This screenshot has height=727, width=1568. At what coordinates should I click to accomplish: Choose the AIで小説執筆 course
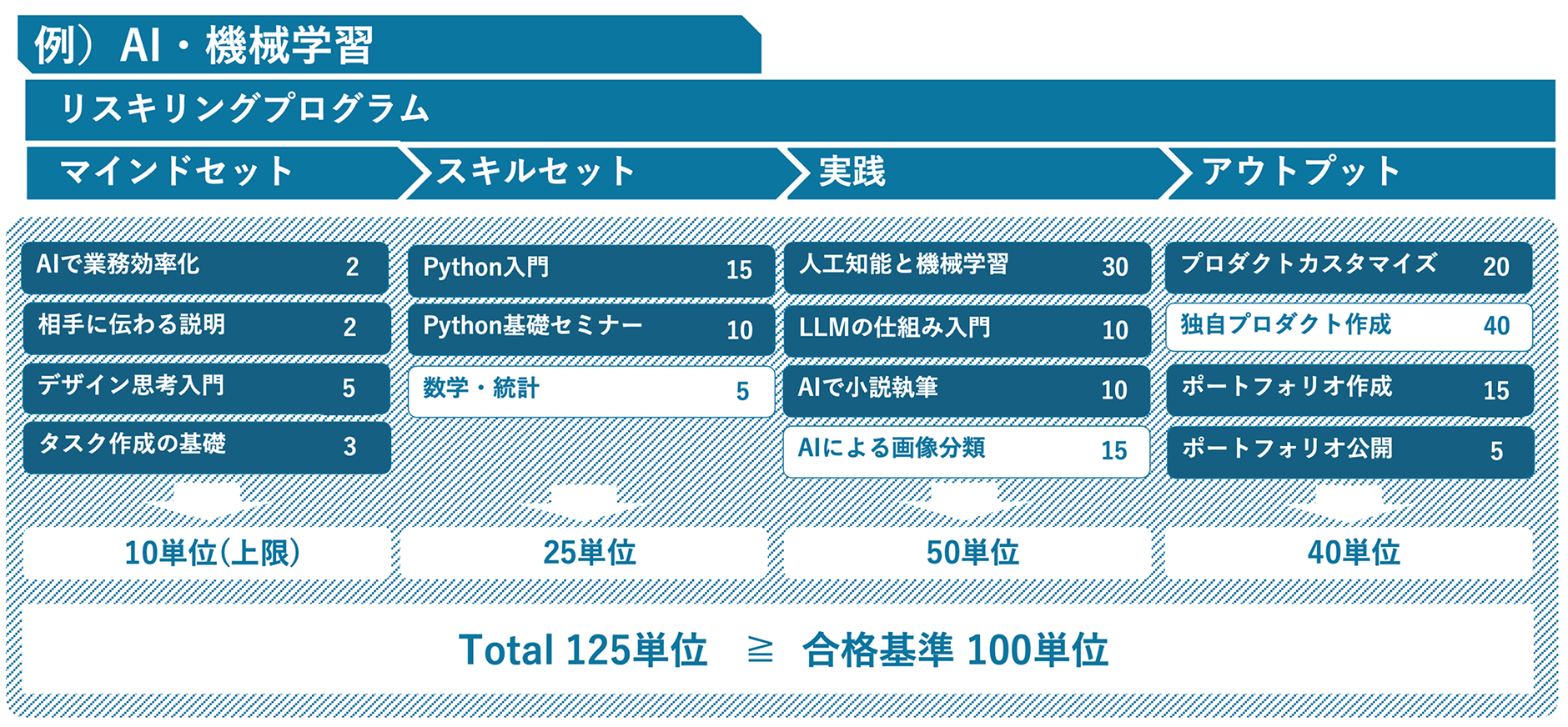pos(967,389)
